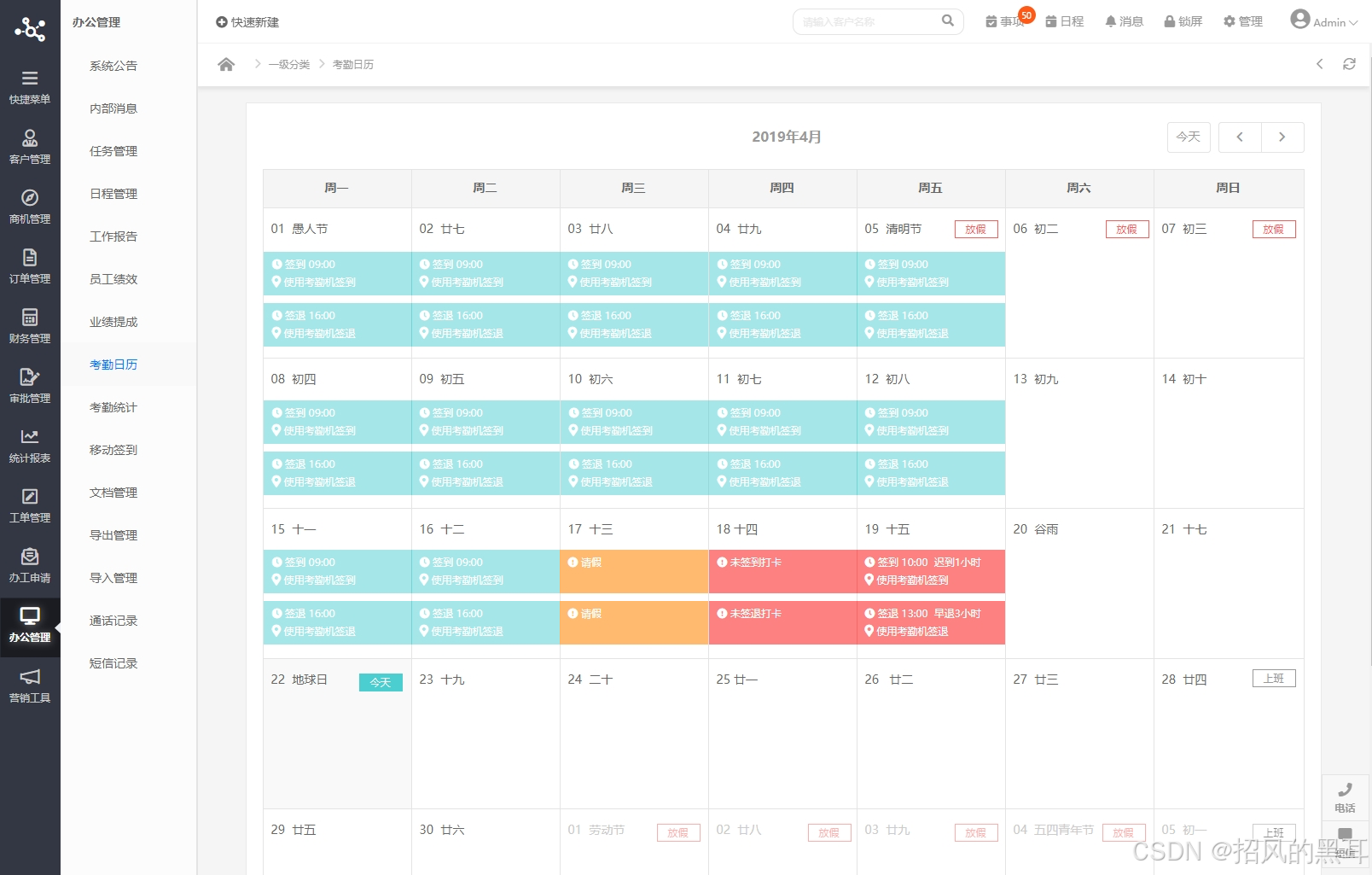
Task: Click the 办公管理 panel title
Action: [x=96, y=22]
